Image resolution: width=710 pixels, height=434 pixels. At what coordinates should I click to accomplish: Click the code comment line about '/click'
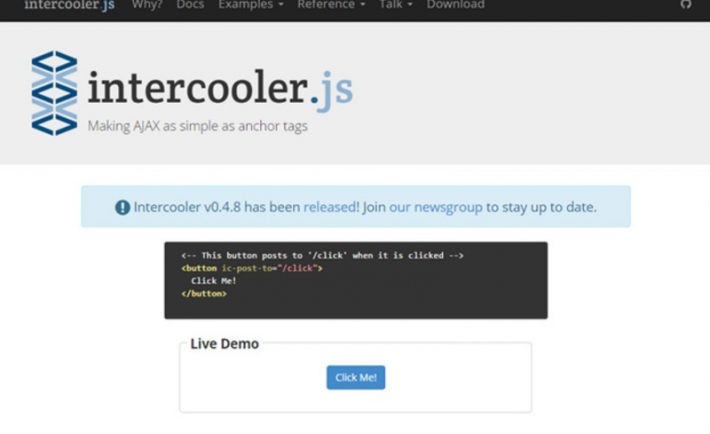[322, 256]
